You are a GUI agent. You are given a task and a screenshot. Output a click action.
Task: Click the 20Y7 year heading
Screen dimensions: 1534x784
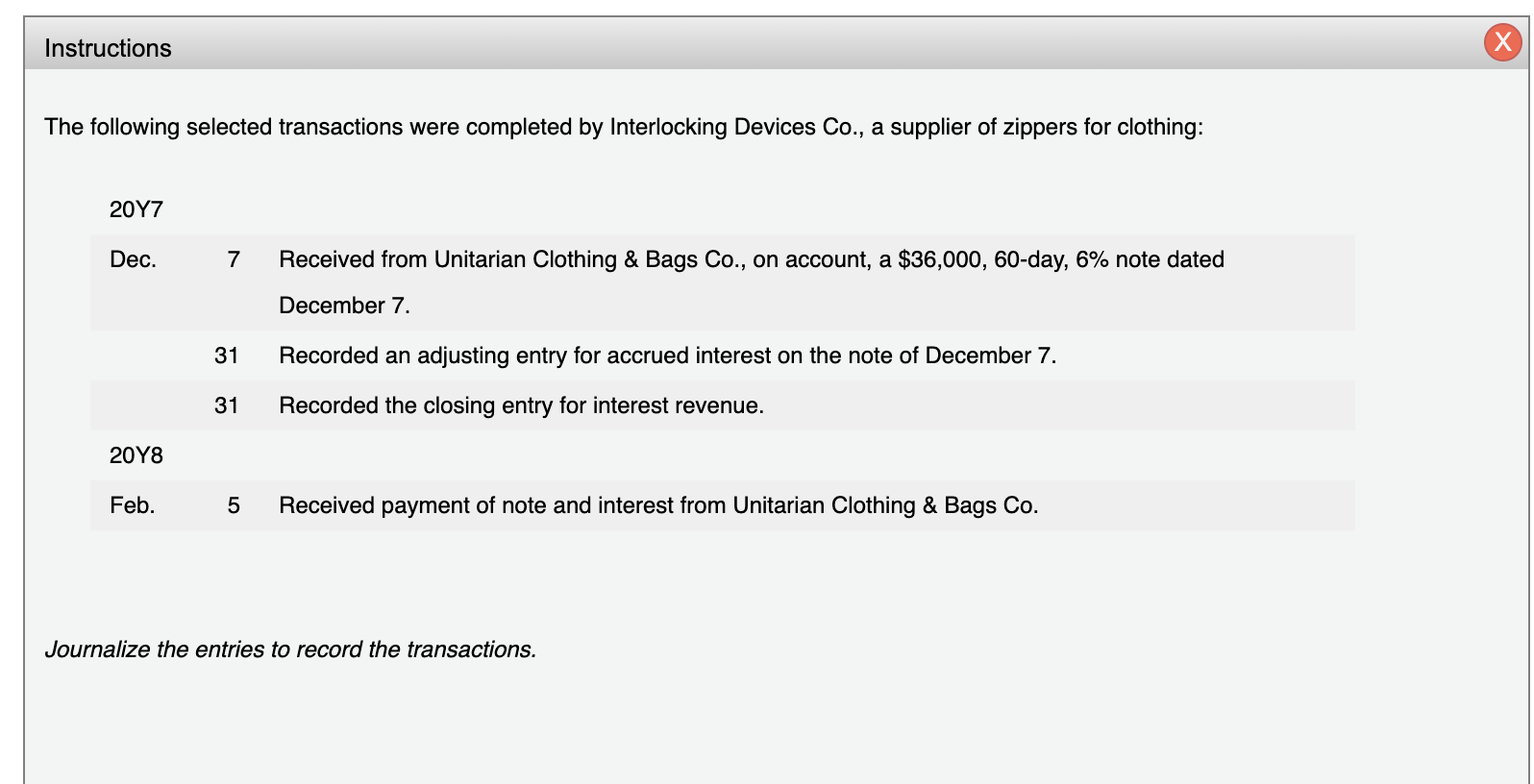[136, 208]
